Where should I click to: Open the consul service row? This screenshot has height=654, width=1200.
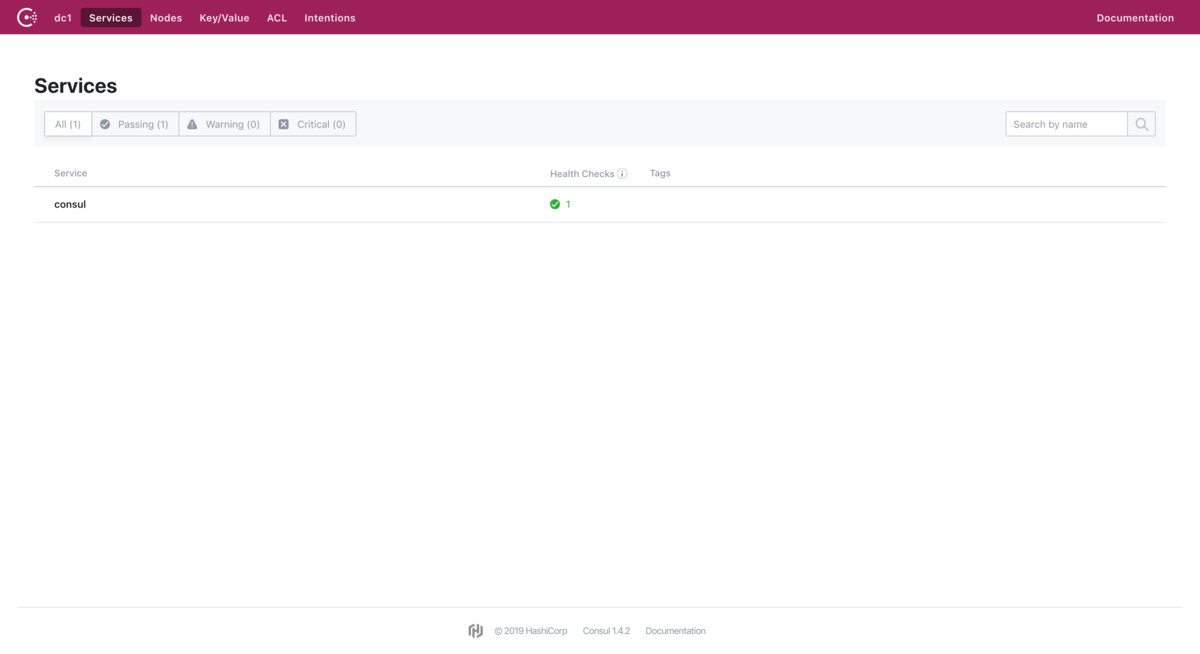coord(600,204)
